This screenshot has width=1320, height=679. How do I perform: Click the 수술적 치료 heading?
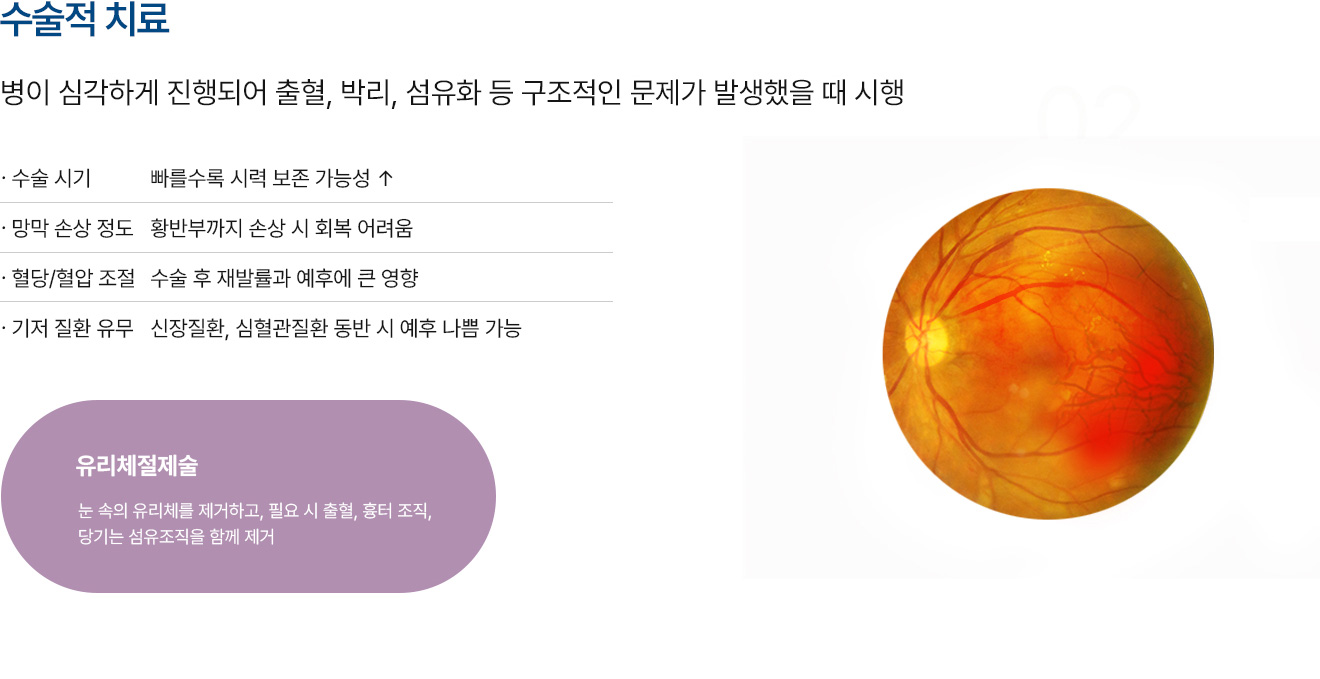pos(85,21)
